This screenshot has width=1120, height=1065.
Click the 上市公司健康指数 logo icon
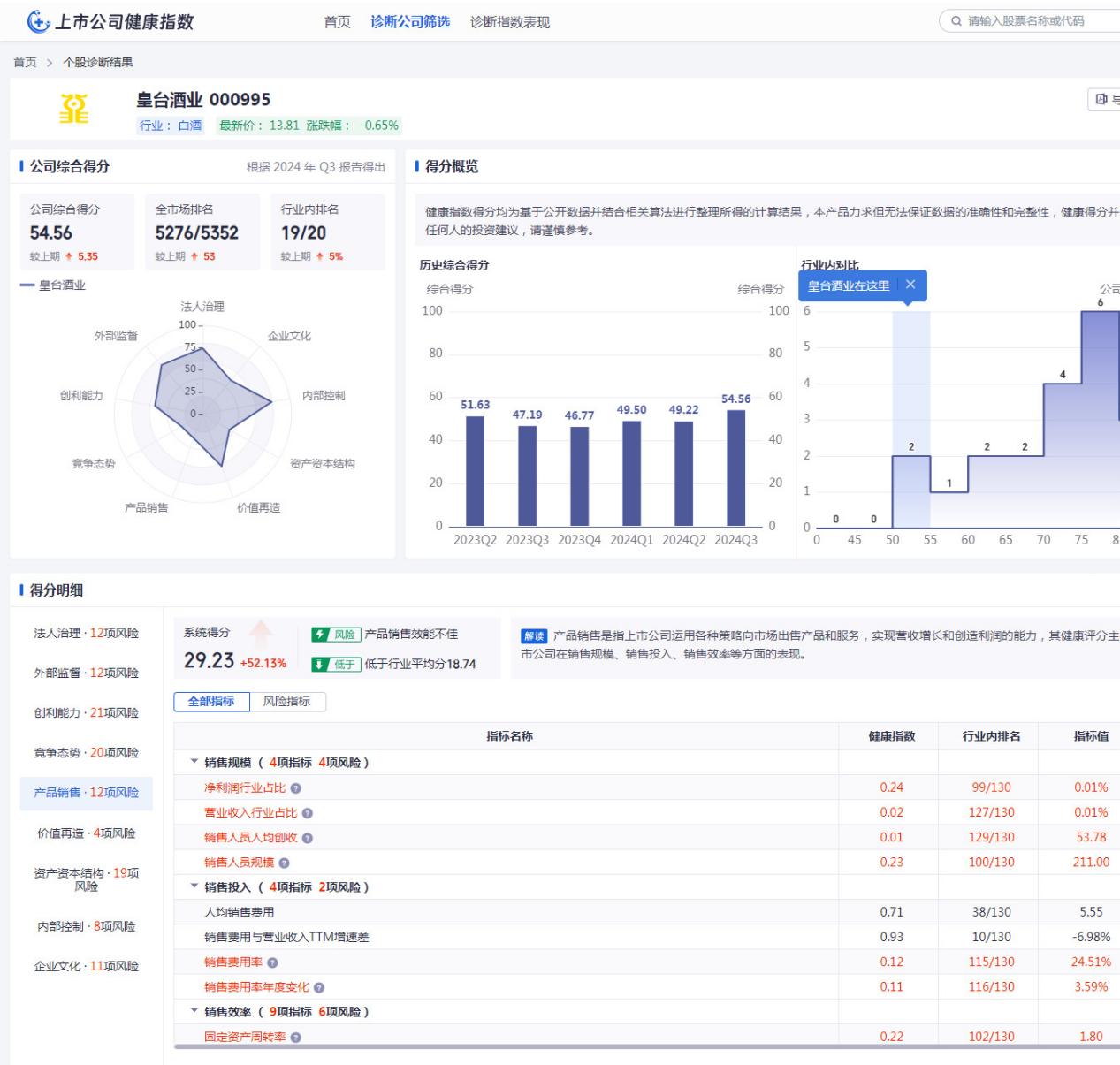38,21
